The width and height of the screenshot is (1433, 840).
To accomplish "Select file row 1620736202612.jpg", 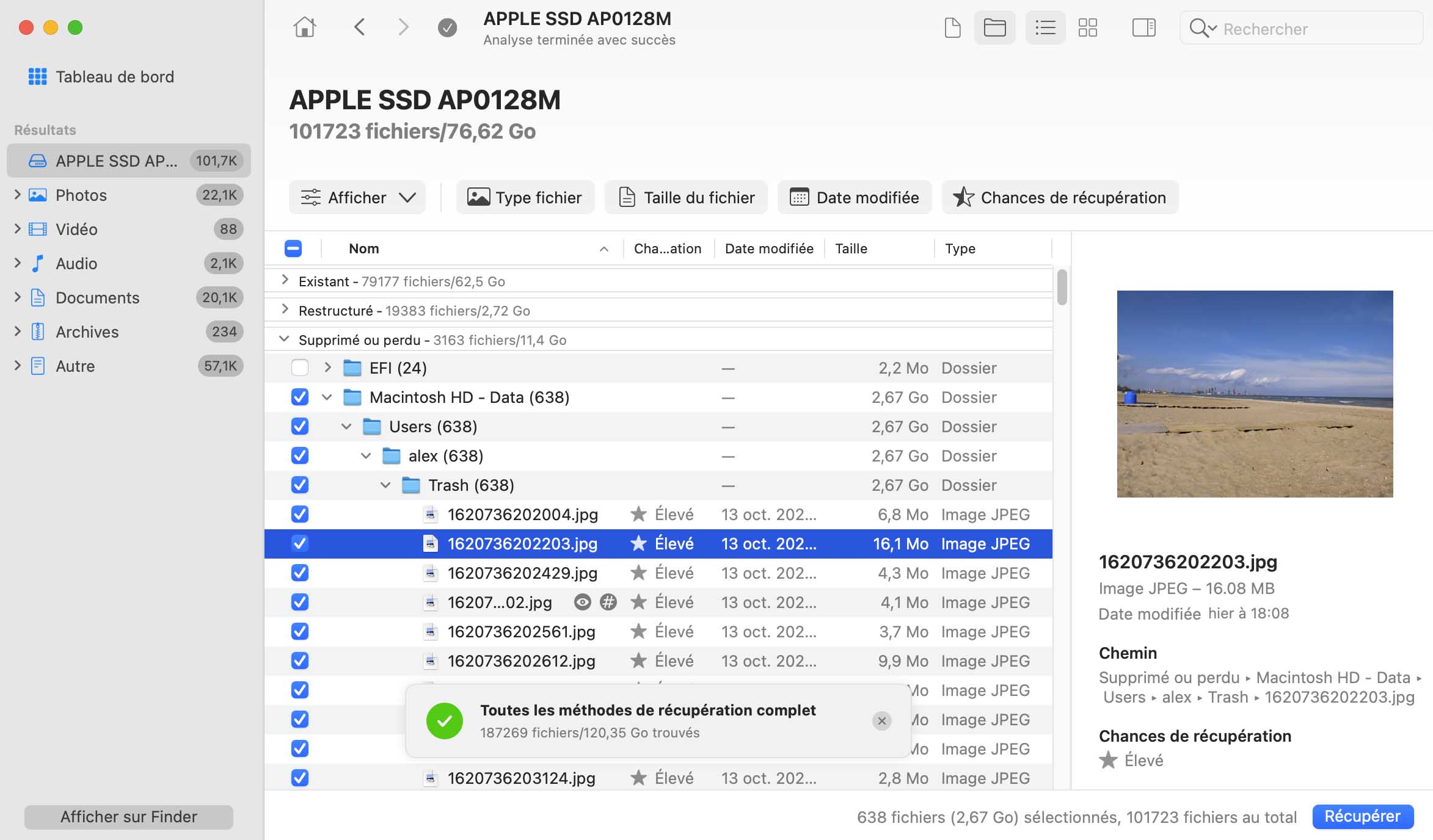I will point(658,661).
